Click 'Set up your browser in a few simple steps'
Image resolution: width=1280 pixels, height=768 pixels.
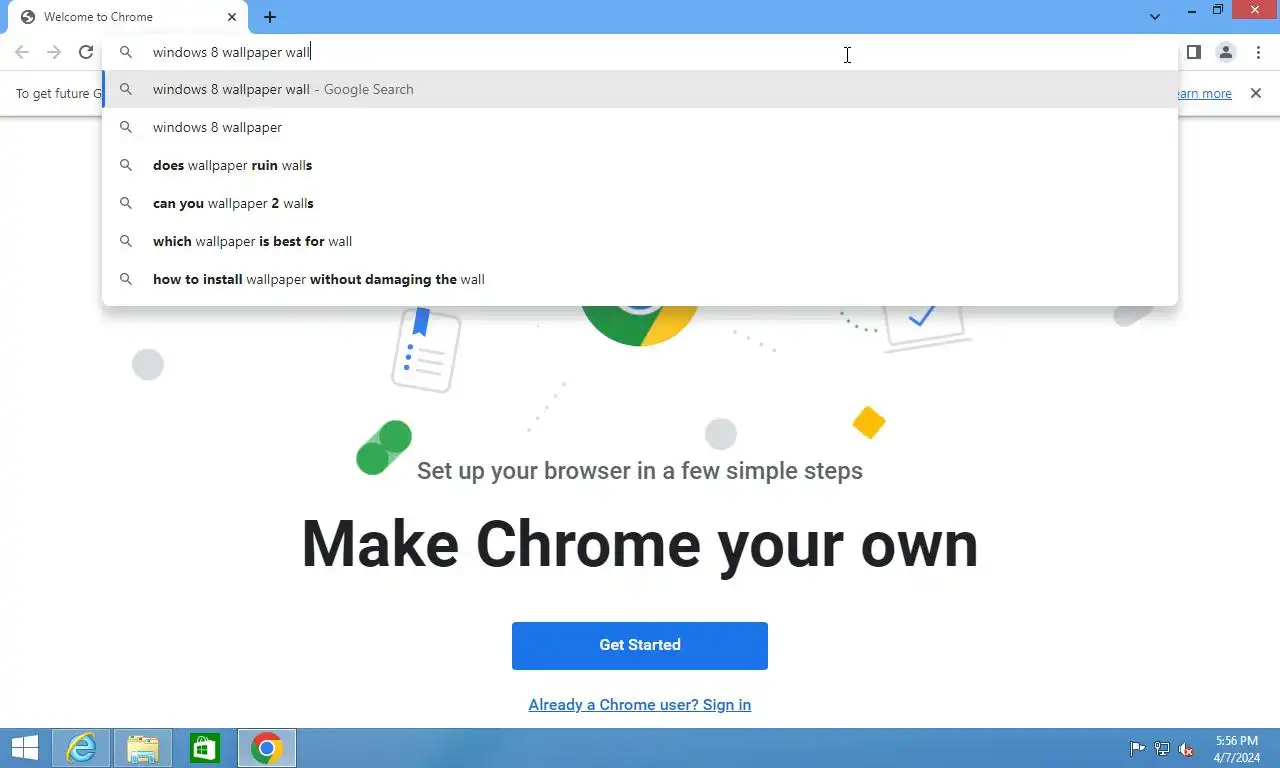point(640,471)
